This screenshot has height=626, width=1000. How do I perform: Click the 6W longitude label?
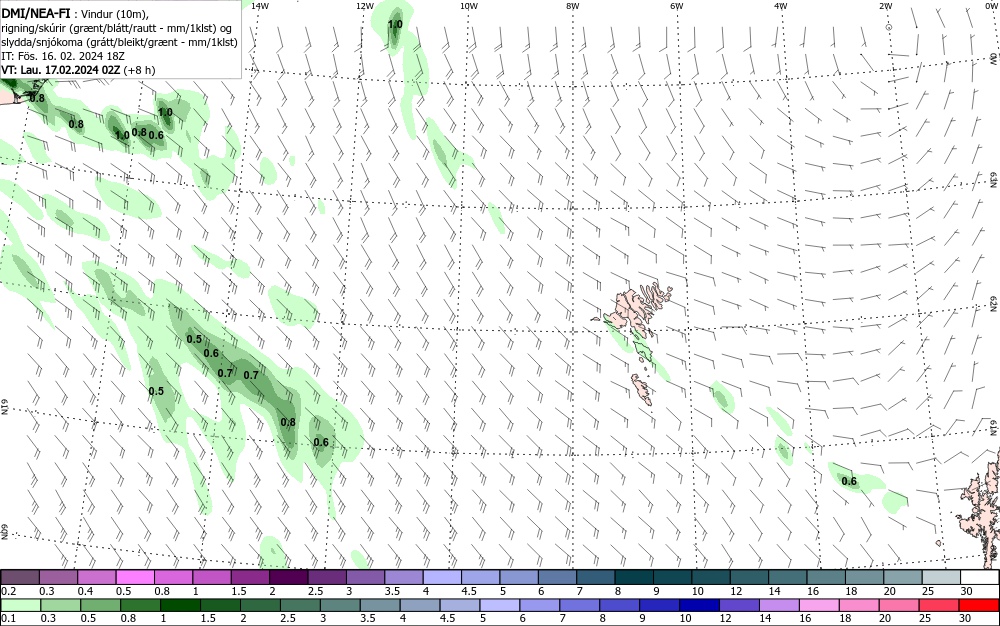(677, 6)
